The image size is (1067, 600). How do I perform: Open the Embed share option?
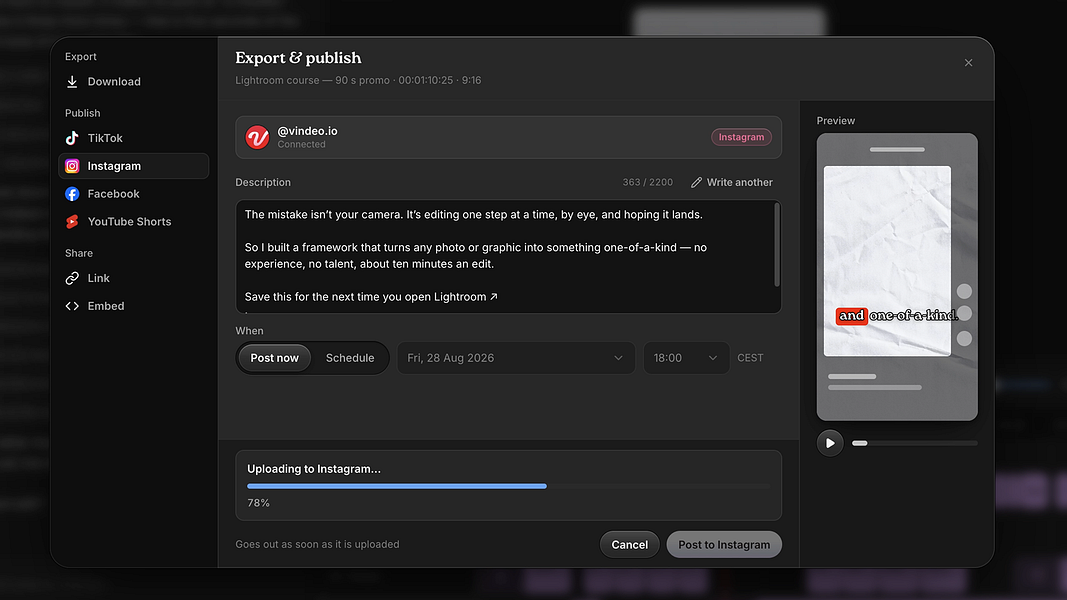(x=133, y=306)
